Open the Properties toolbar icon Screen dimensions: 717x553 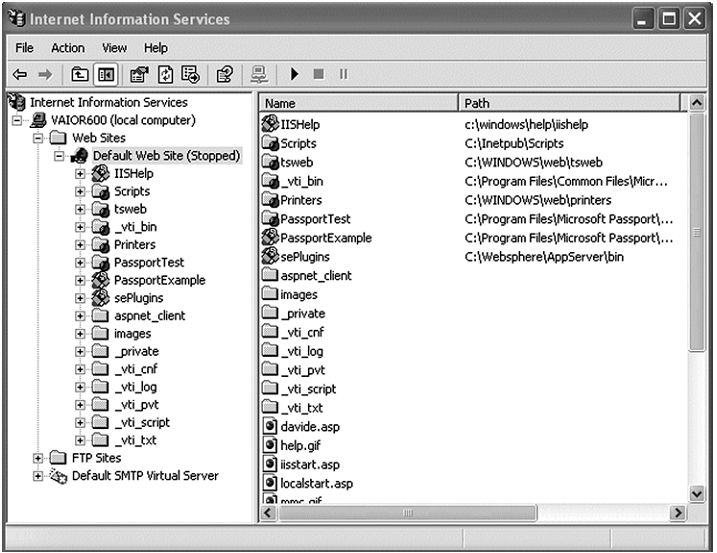(x=139, y=74)
